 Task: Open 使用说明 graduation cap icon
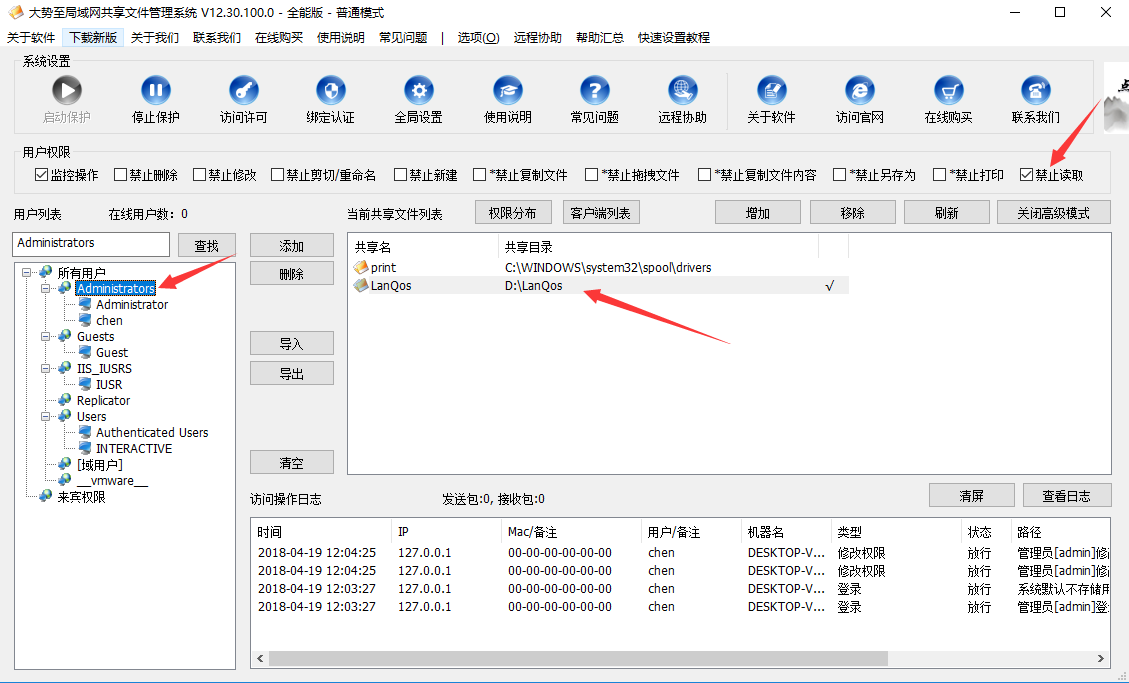tap(507, 91)
